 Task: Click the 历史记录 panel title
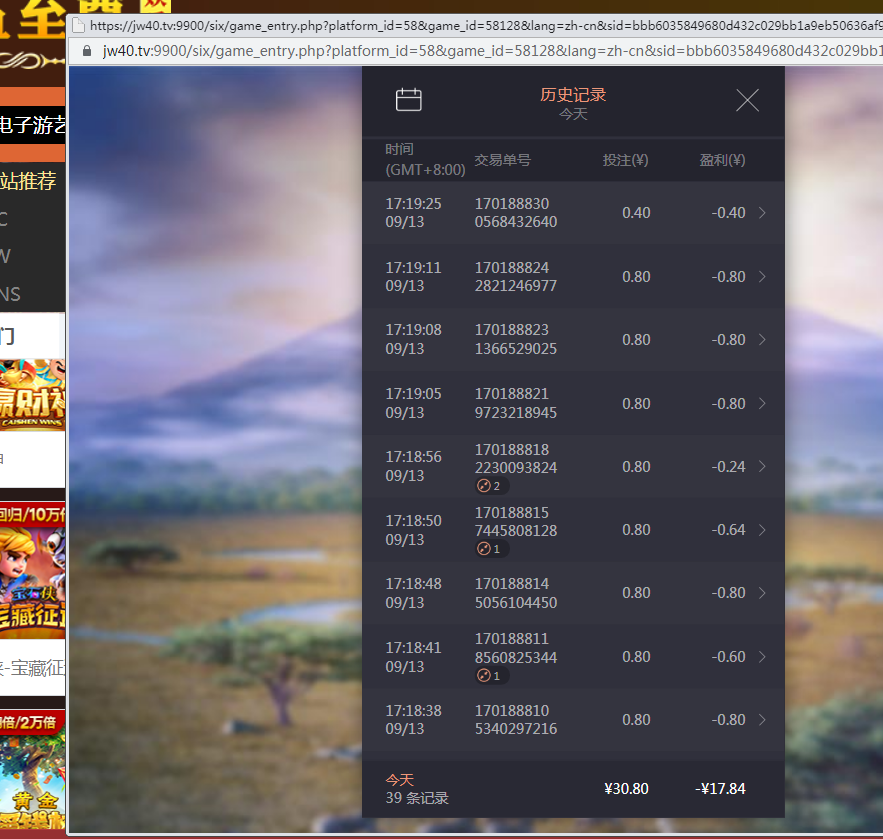click(x=573, y=95)
